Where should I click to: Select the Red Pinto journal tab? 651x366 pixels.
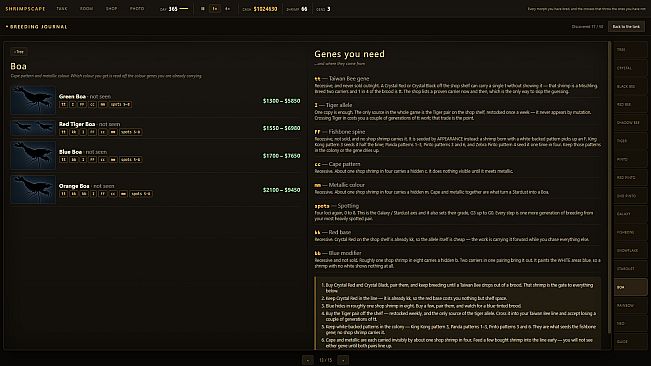click(630, 178)
